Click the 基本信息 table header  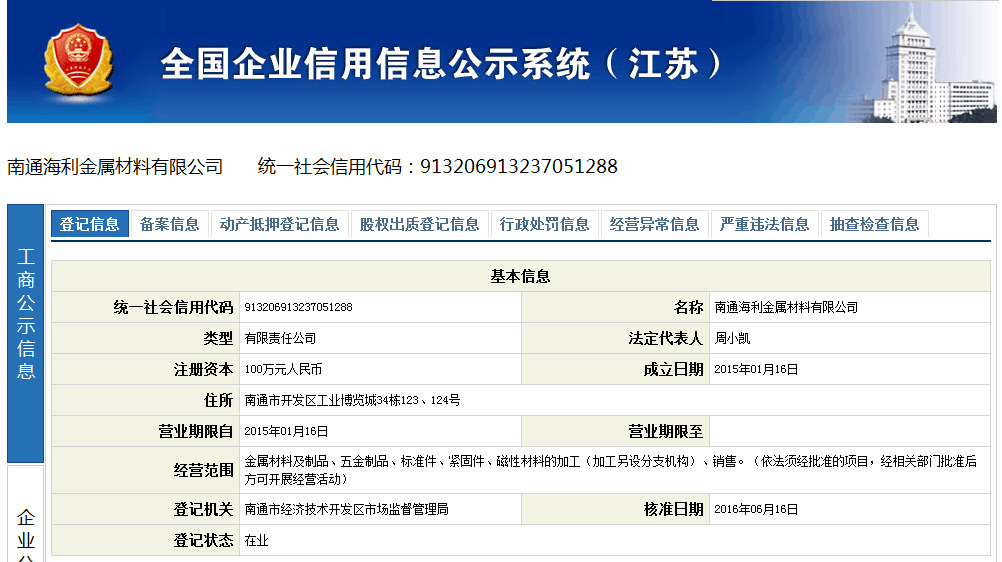point(520,276)
